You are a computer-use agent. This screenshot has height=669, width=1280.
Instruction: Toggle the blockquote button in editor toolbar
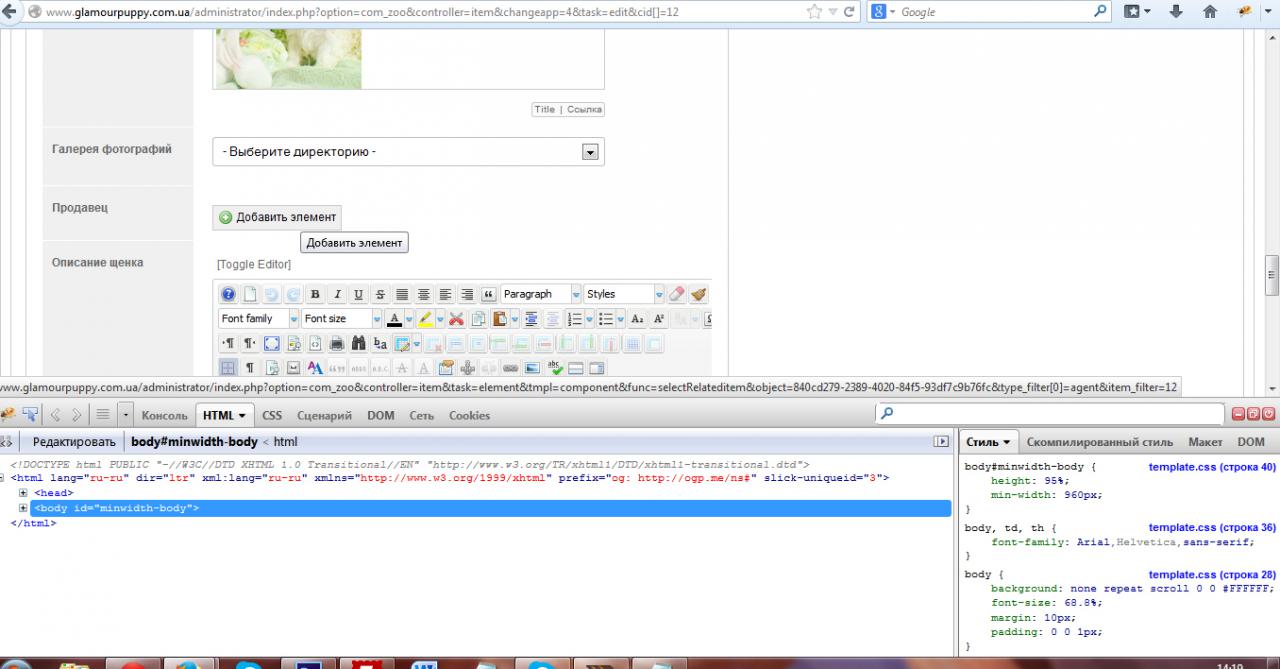point(489,294)
